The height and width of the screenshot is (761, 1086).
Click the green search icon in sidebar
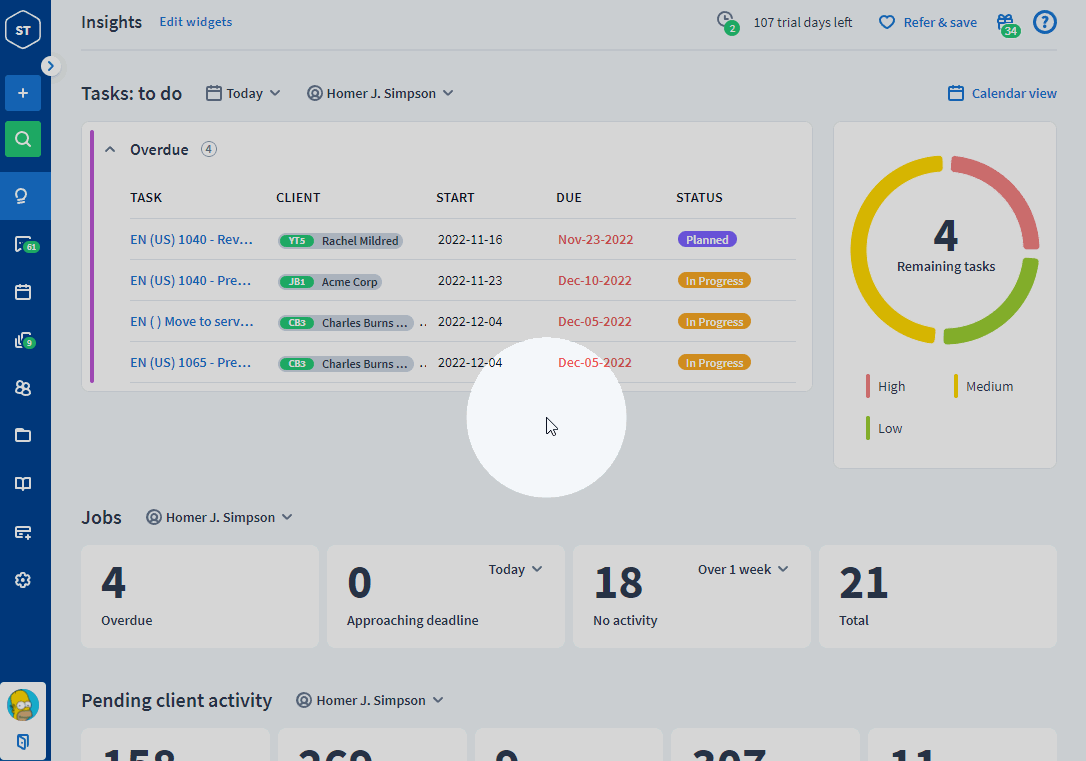click(x=23, y=139)
